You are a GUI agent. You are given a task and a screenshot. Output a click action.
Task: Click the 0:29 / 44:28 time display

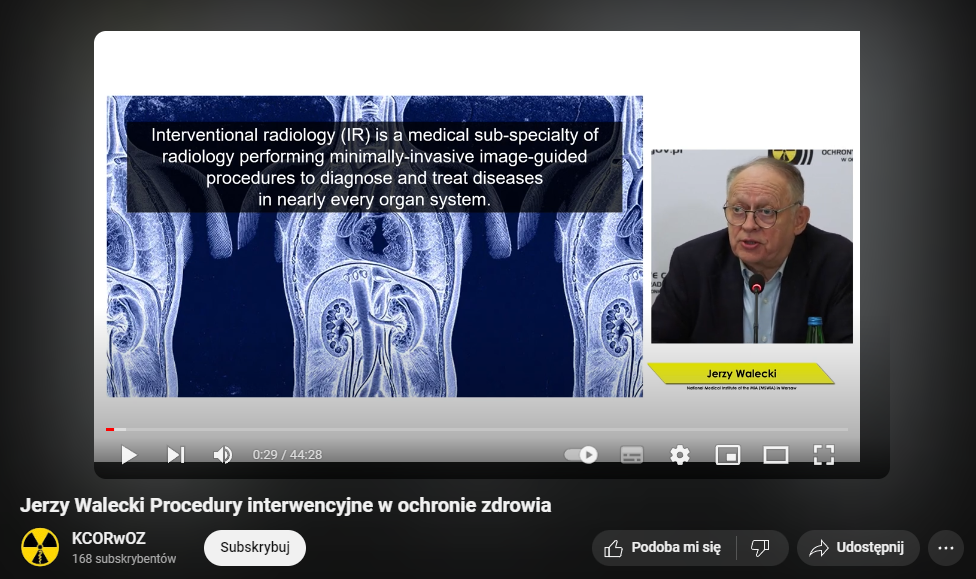coord(288,455)
